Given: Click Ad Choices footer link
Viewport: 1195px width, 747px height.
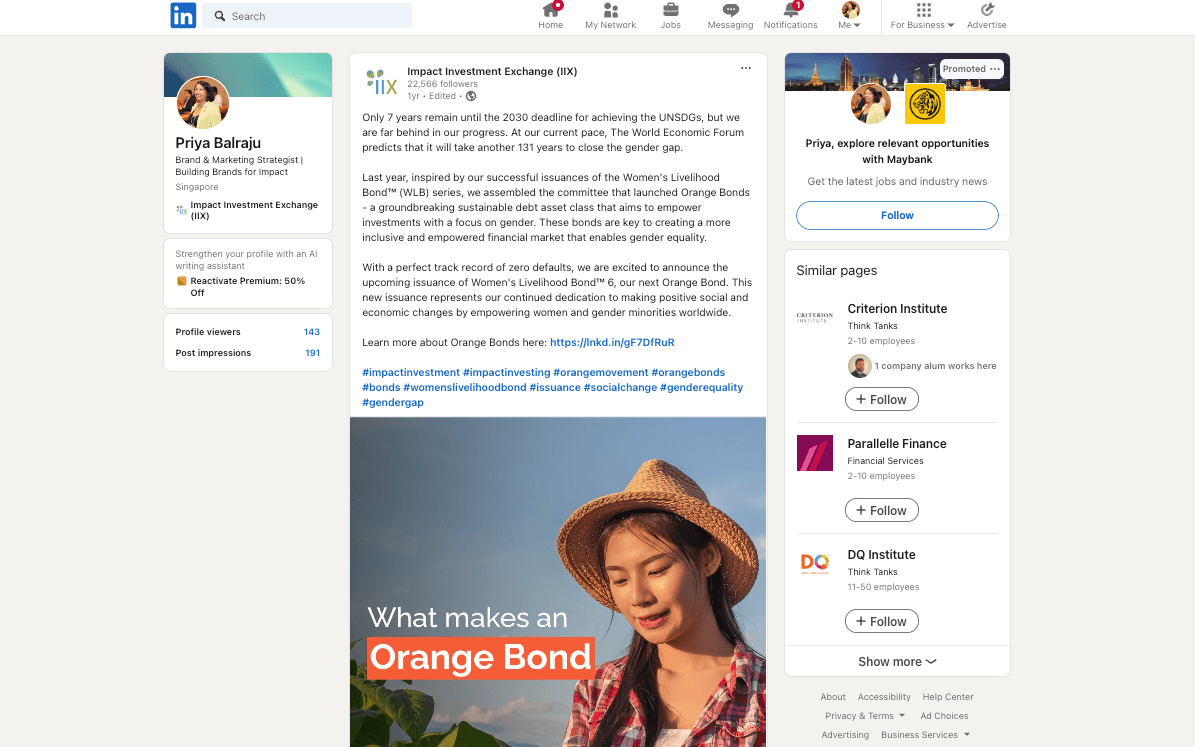Looking at the screenshot, I should click(944, 716).
